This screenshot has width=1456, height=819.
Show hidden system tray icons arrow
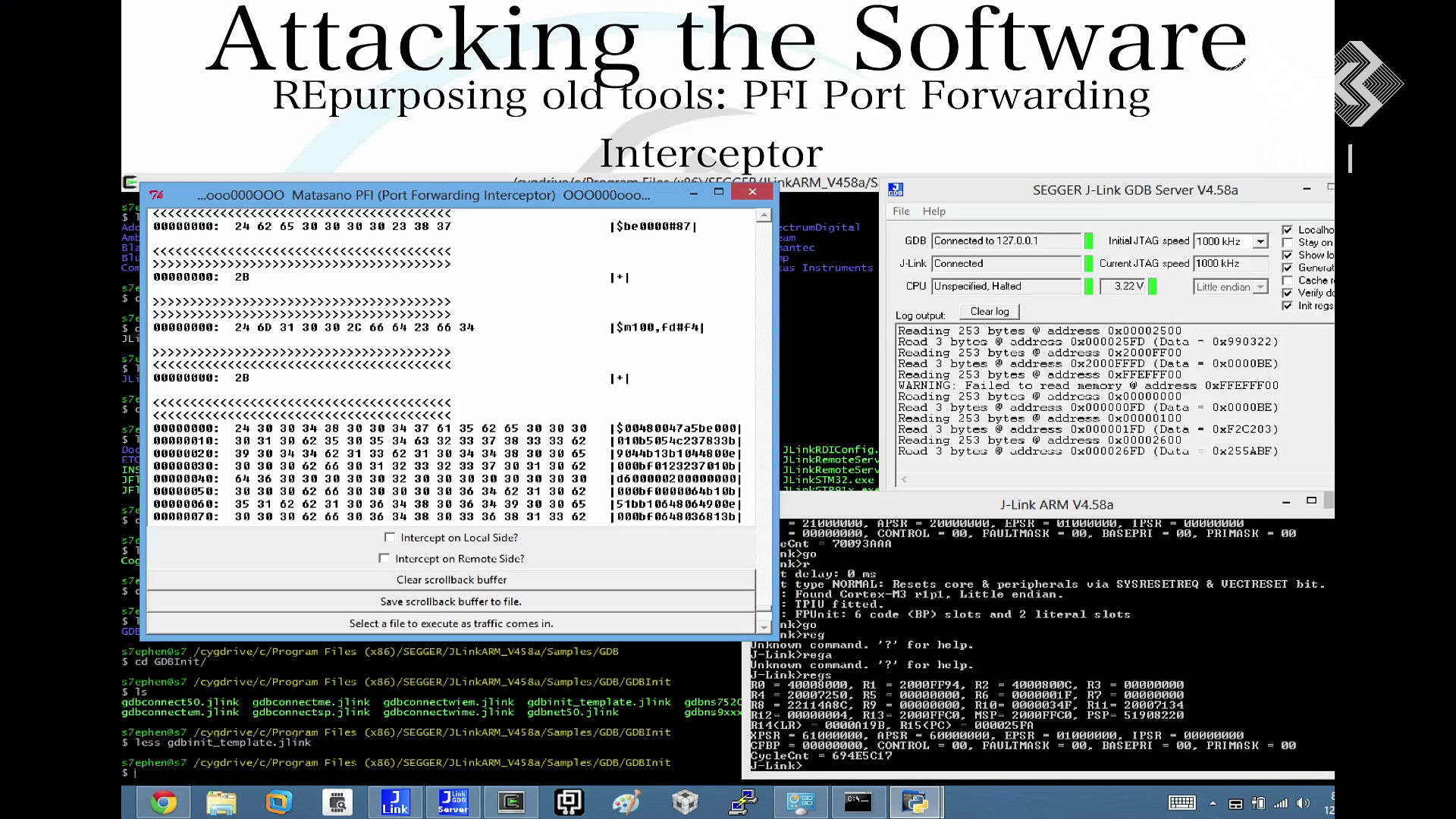click(x=1213, y=803)
